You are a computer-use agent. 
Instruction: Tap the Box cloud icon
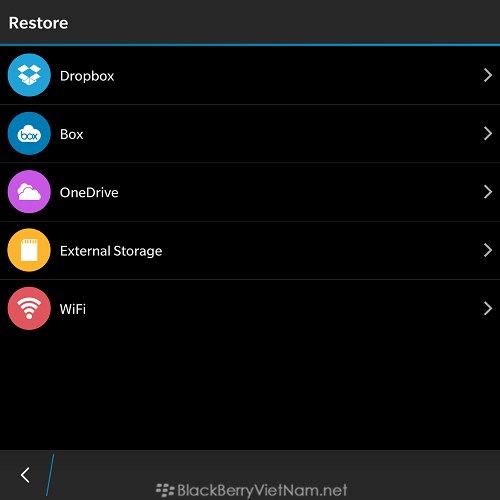coord(29,133)
